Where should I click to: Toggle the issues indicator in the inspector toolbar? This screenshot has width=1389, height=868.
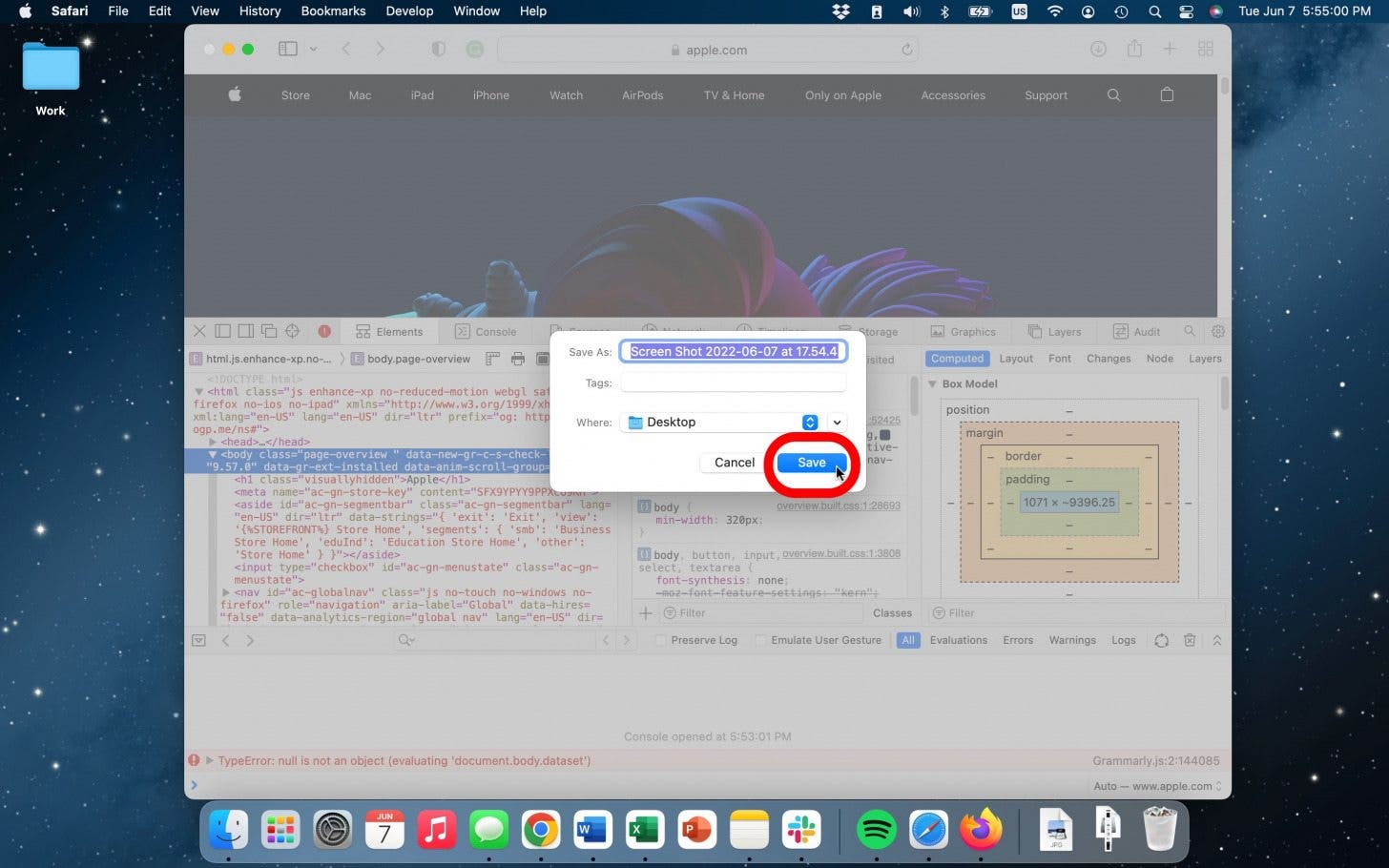[x=324, y=331]
